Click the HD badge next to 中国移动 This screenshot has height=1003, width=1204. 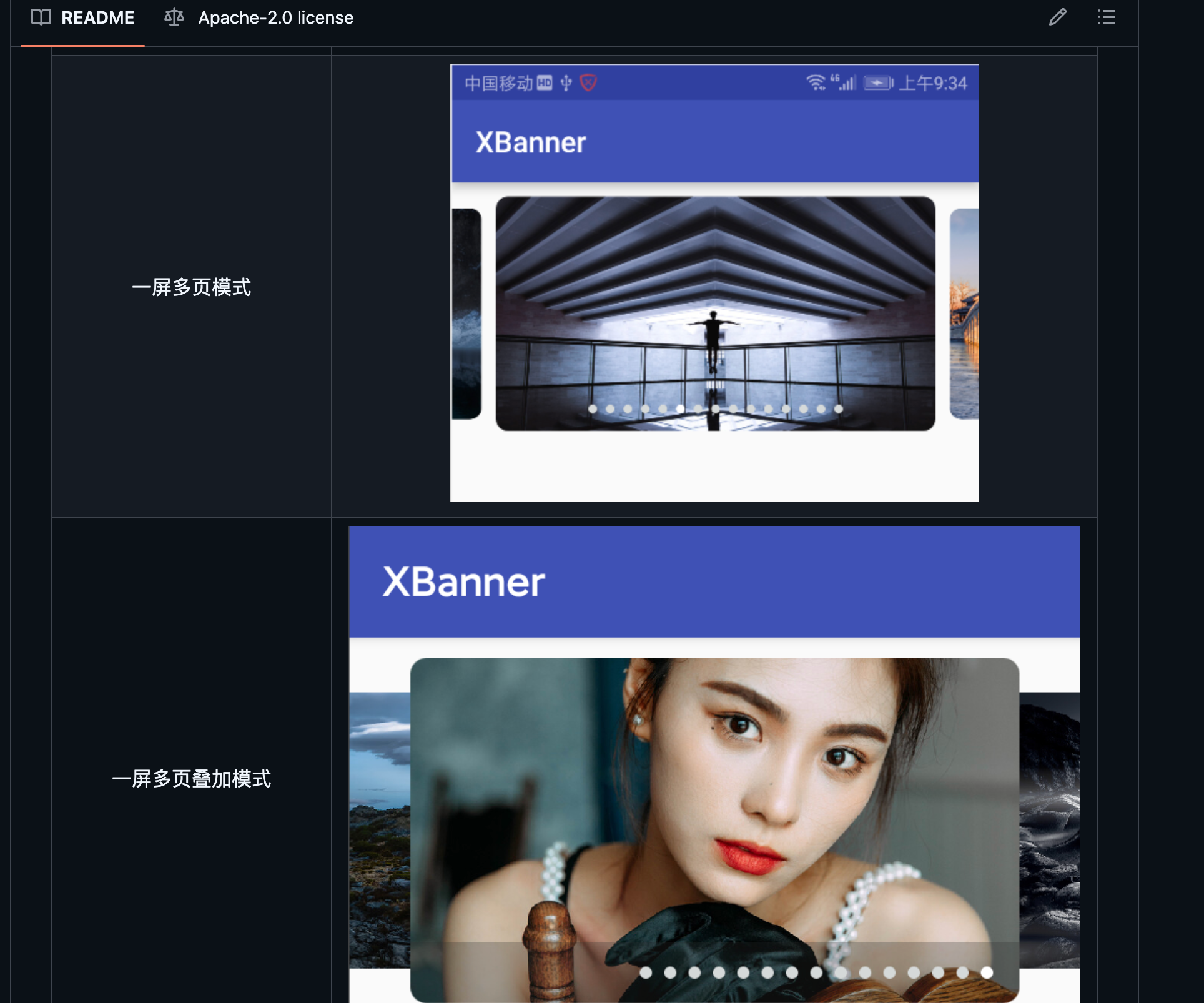[x=545, y=82]
